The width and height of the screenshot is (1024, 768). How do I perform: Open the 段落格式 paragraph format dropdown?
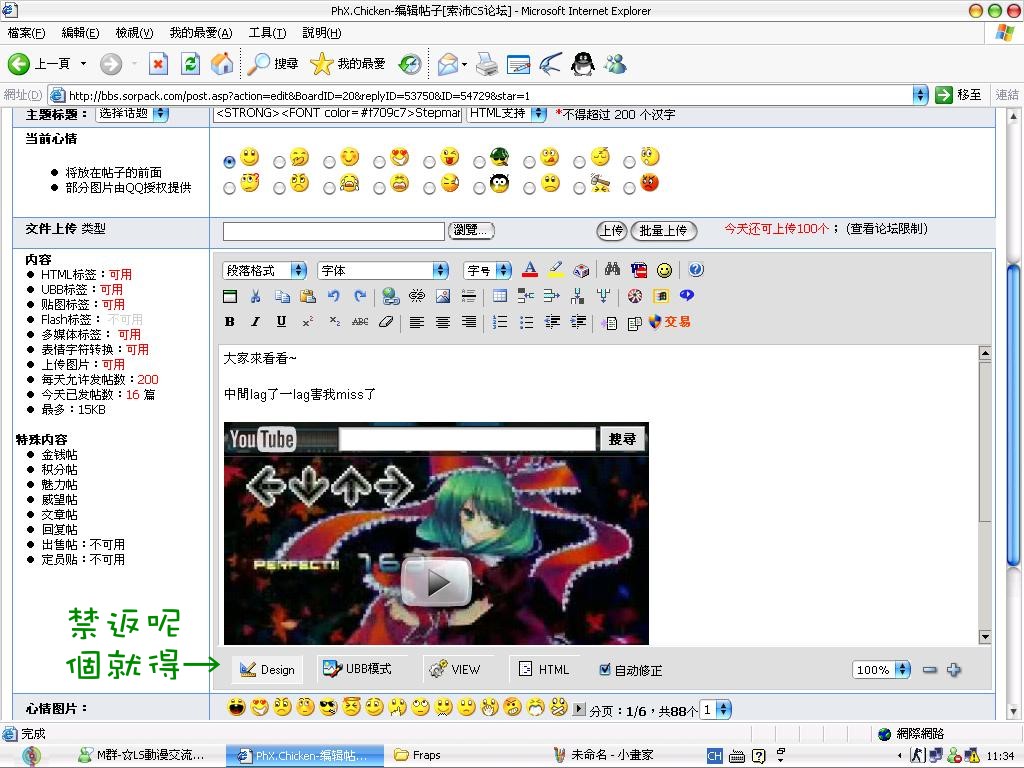[265, 270]
